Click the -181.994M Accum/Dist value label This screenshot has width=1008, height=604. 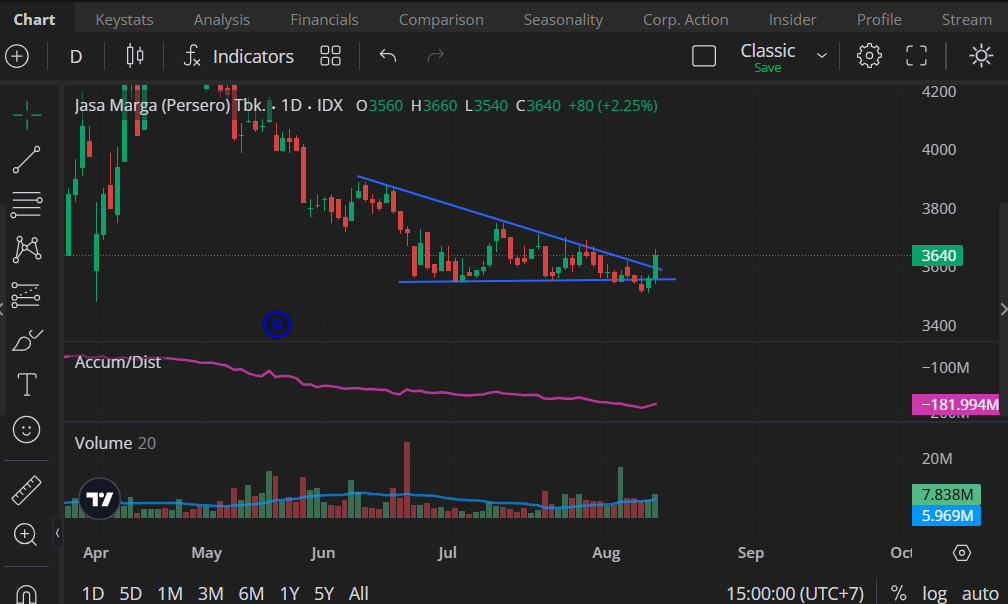[956, 405]
